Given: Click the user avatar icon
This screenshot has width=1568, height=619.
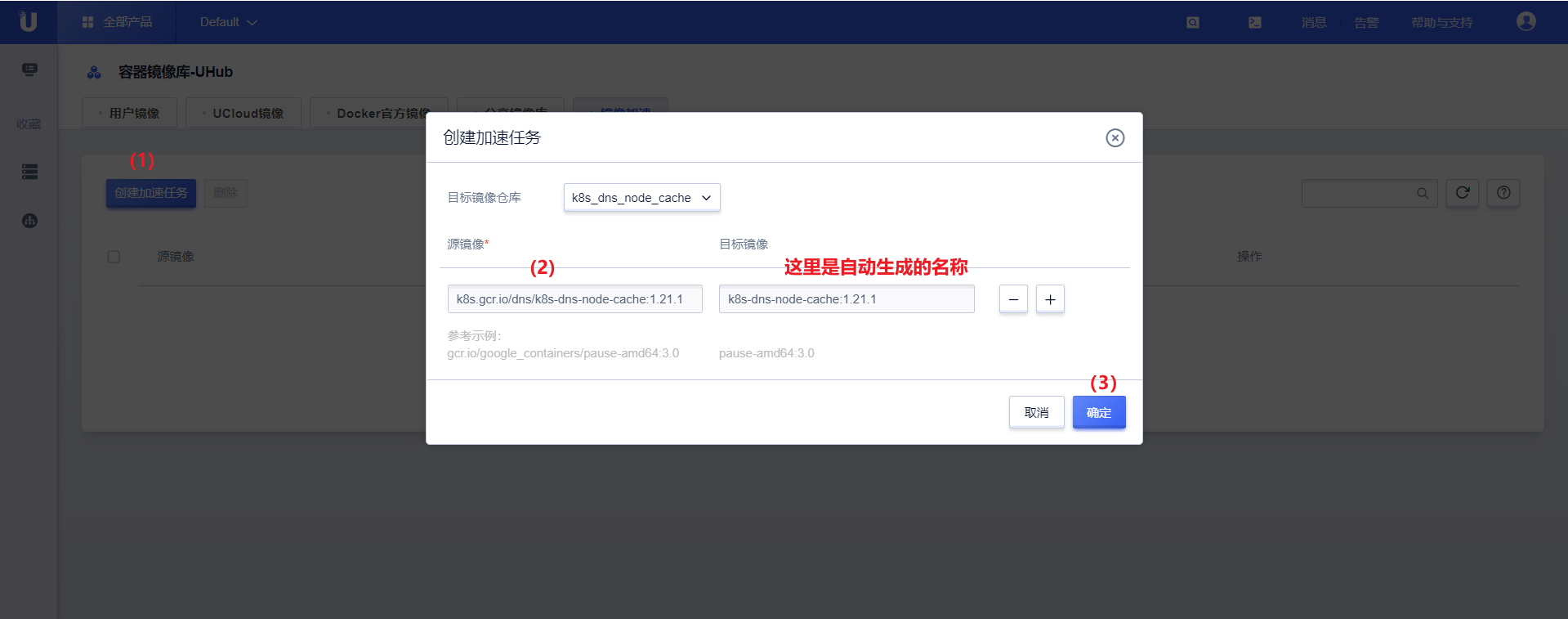Looking at the screenshot, I should [x=1526, y=21].
